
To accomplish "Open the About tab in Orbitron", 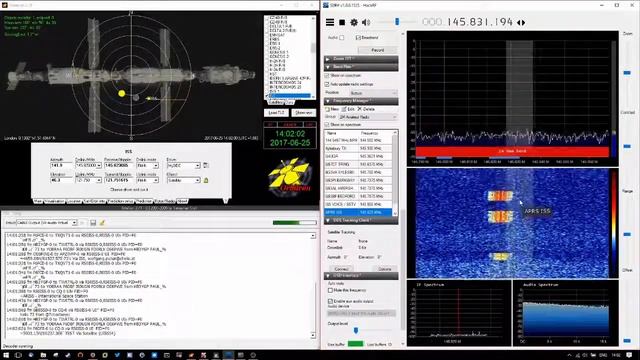I will pyautogui.click(x=182, y=201).
